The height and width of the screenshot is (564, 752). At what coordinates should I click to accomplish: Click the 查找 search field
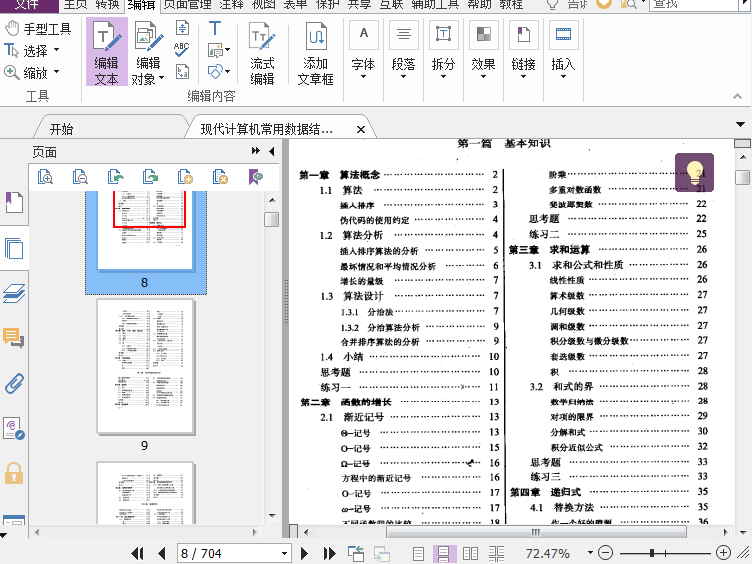693,5
